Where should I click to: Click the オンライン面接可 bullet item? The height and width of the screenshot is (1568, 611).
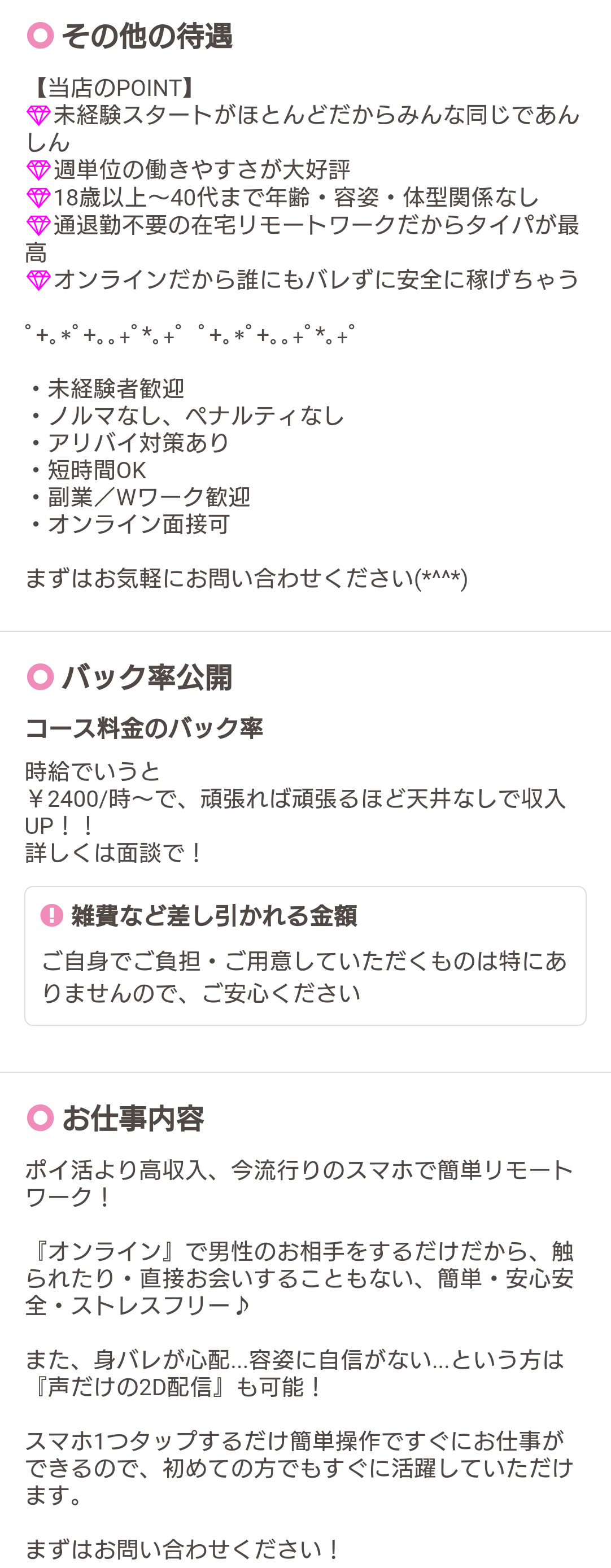(x=127, y=524)
